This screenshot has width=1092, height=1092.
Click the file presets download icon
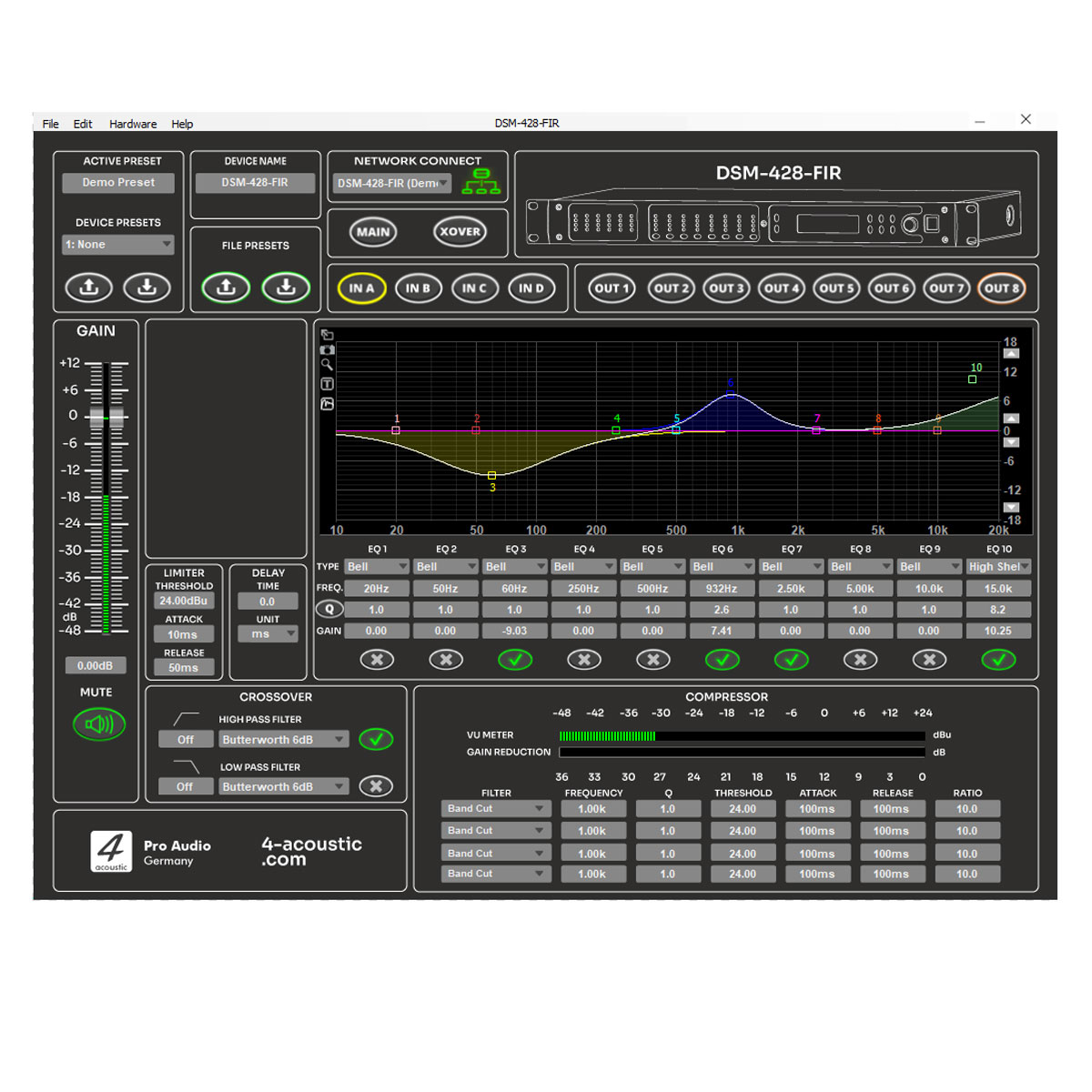point(286,288)
